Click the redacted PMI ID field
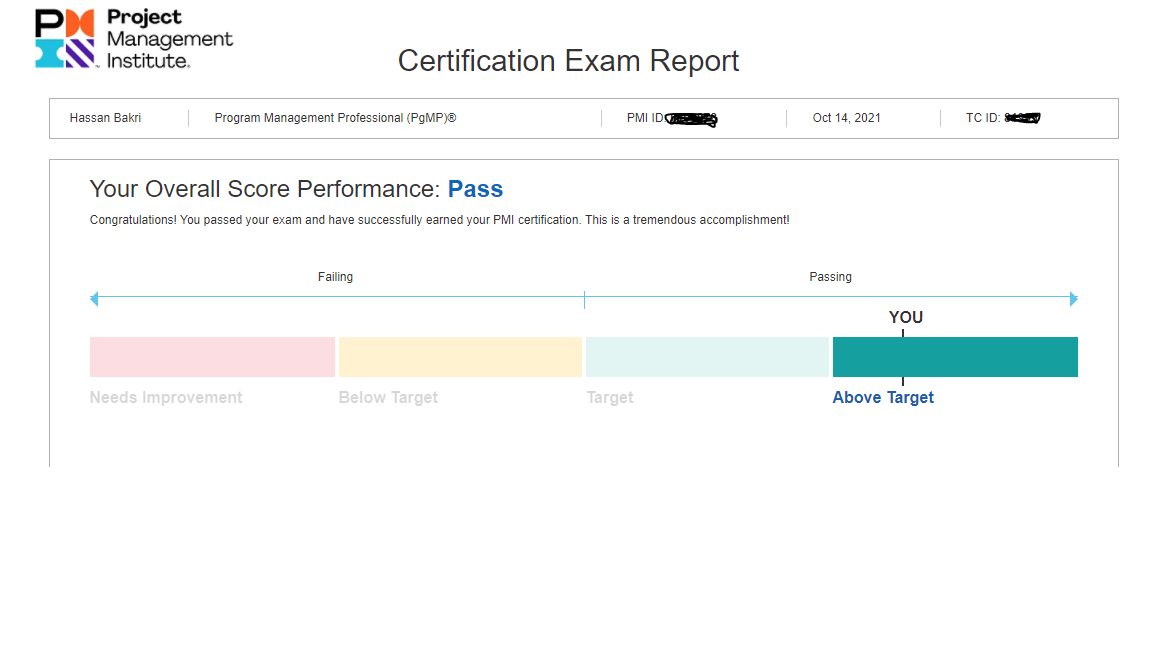Viewport: 1154px width, 648px height. click(690, 119)
